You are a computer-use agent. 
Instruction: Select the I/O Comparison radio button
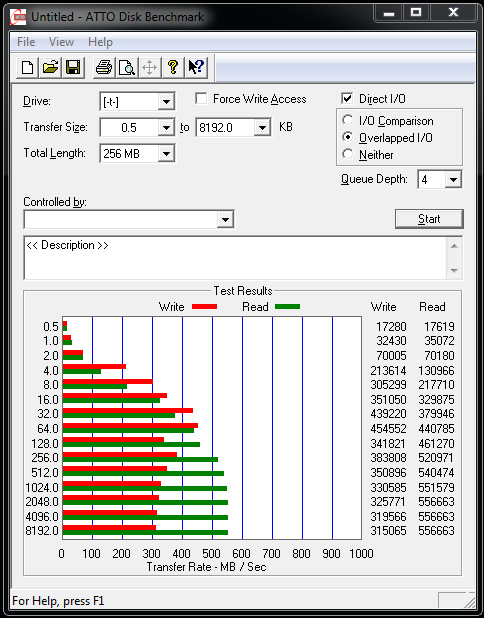(x=347, y=120)
